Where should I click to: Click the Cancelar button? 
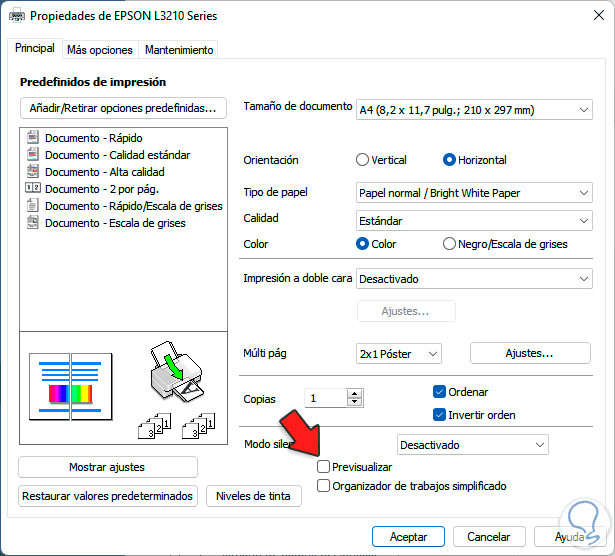click(489, 536)
